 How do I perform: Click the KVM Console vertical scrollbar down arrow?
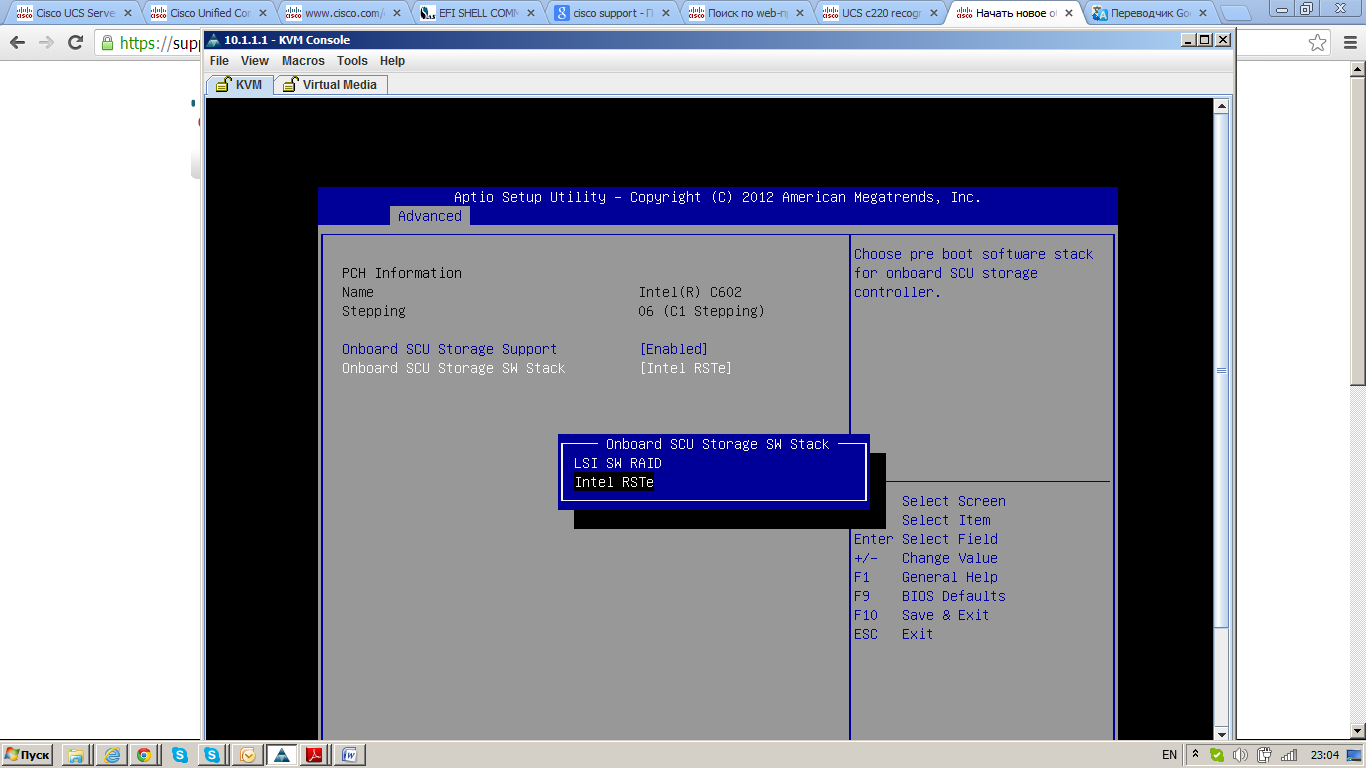coord(1221,734)
